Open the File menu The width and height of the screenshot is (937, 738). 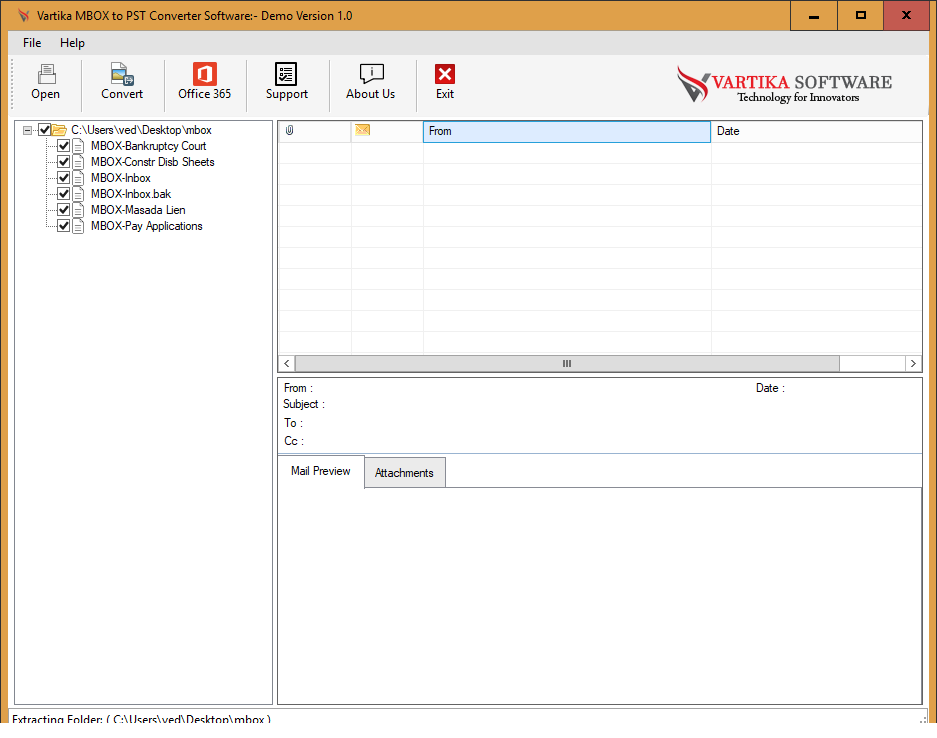pos(32,43)
